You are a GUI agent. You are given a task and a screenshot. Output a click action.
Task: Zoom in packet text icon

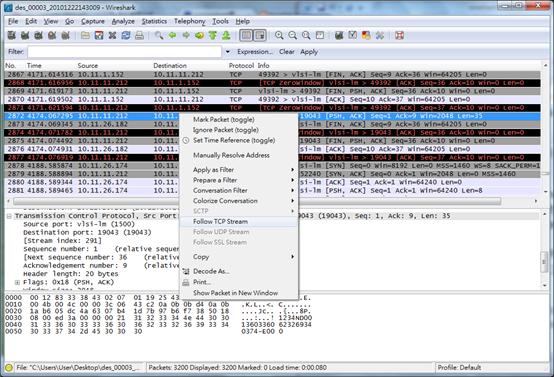(279, 35)
